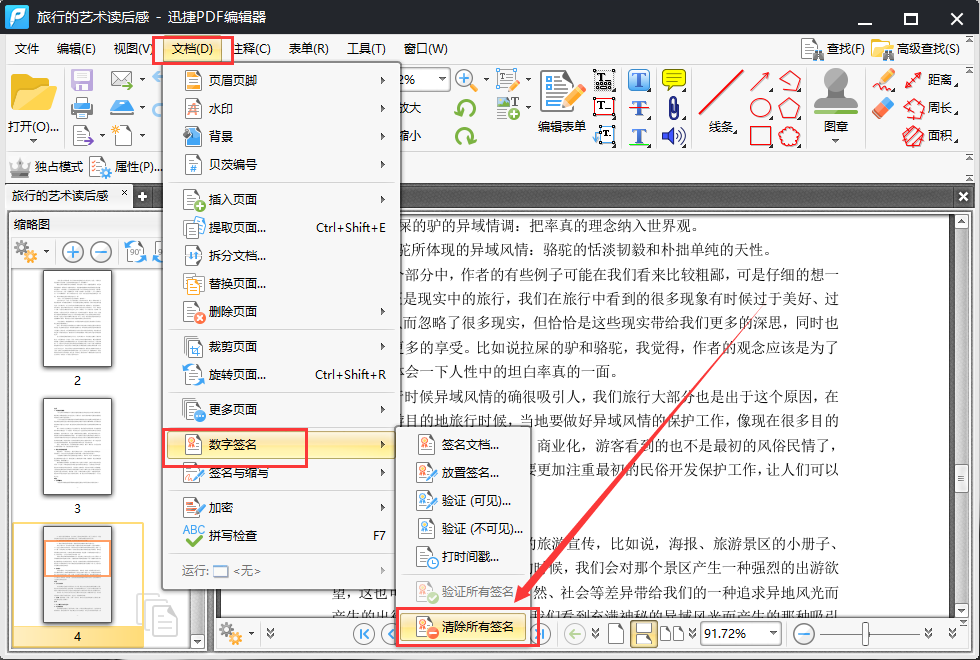Image resolution: width=980 pixels, height=660 pixels.
Task: Select the 面积 area tool
Action: click(x=931, y=136)
